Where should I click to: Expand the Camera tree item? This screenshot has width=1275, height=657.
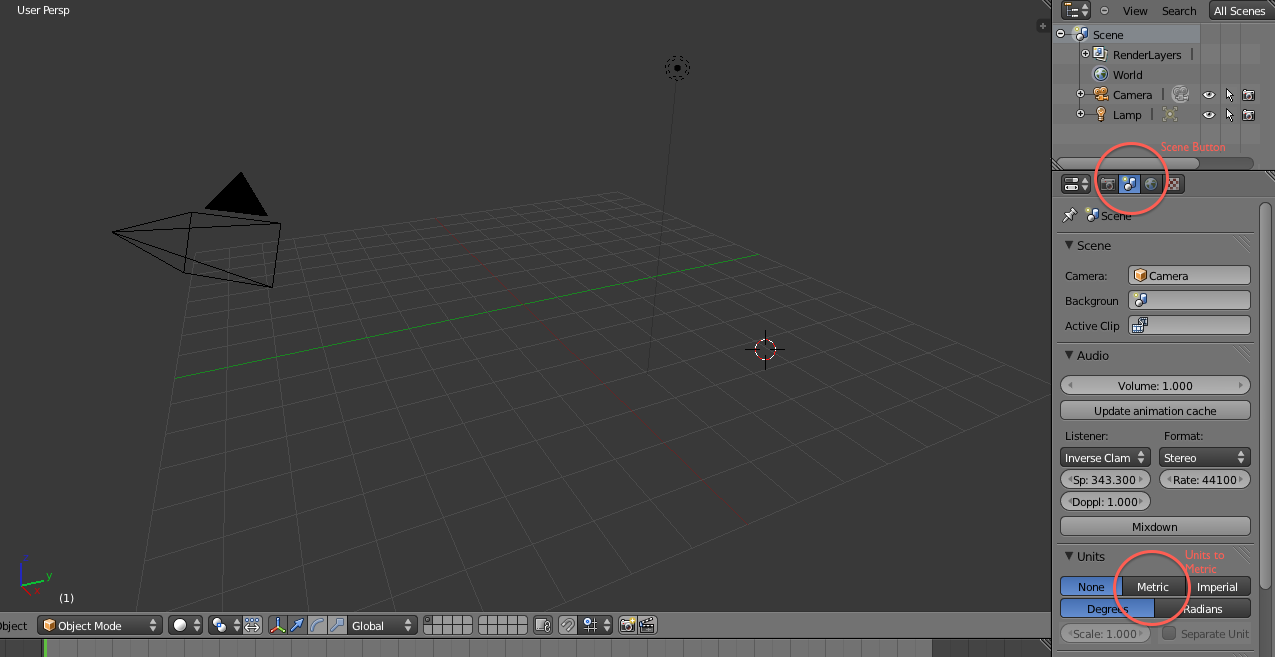pos(1080,94)
